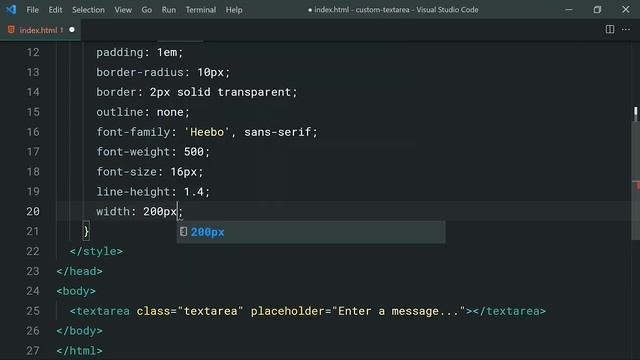Open the Terminal menu
Image resolution: width=640 pixels, height=360 pixels.
[201, 10]
